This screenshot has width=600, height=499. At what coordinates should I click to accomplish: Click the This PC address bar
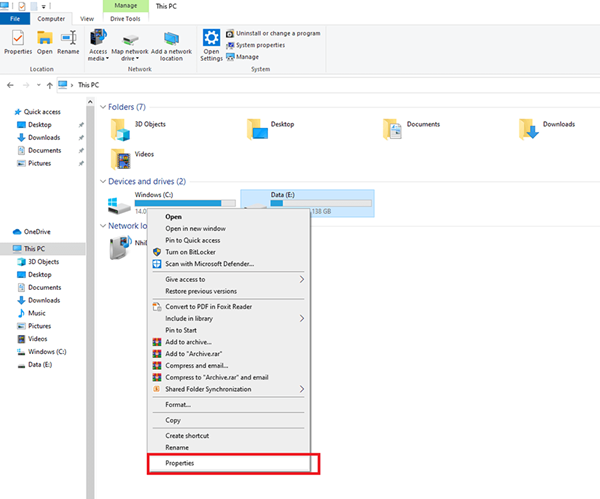300,85
